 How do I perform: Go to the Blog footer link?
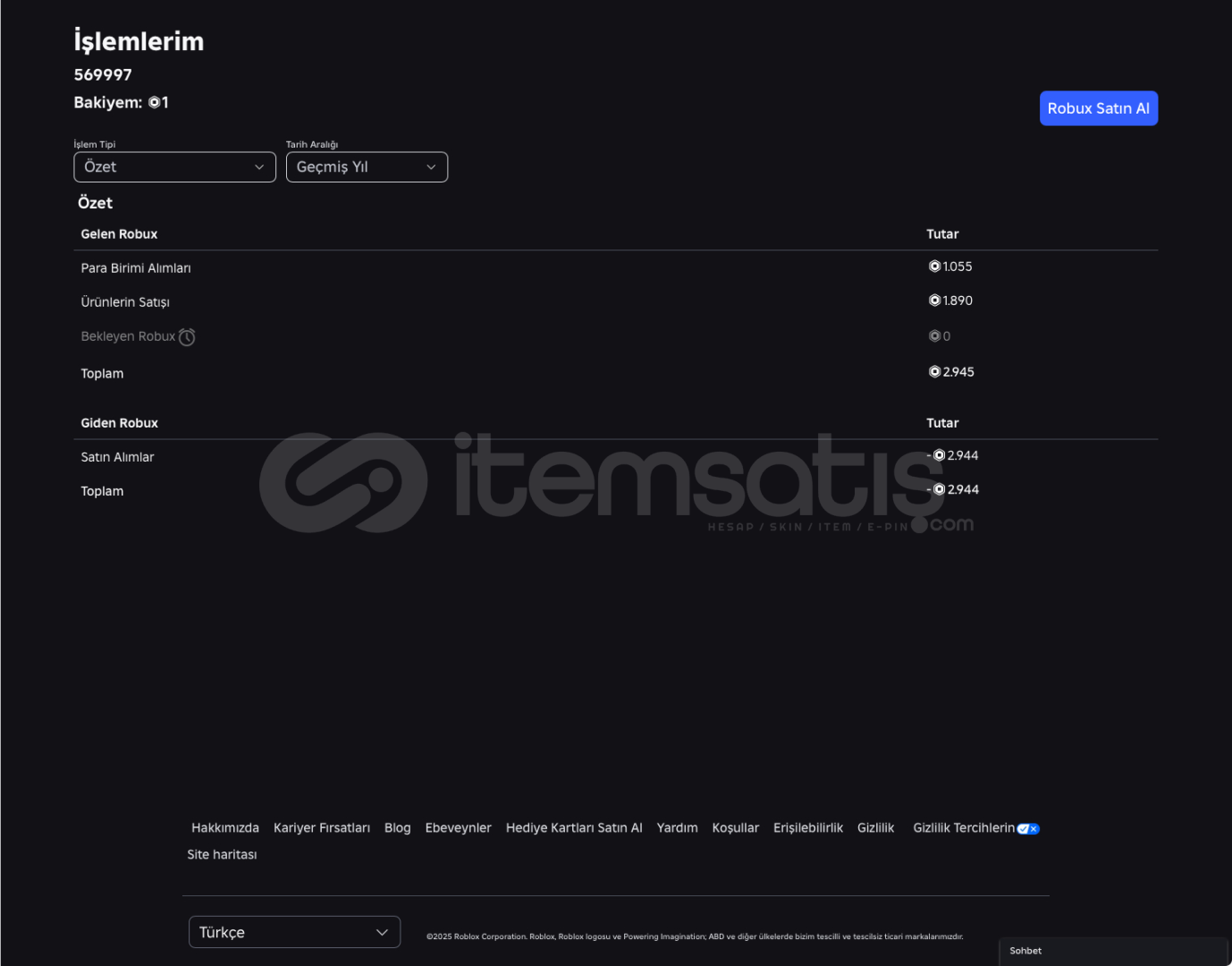pyautogui.click(x=398, y=828)
